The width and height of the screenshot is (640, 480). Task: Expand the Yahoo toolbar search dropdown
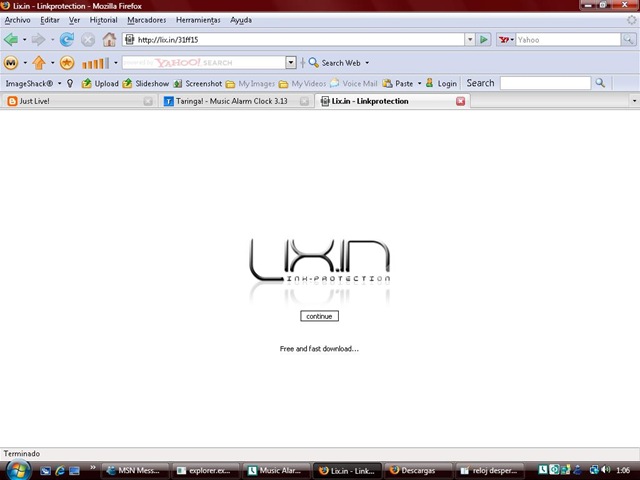(x=291, y=62)
